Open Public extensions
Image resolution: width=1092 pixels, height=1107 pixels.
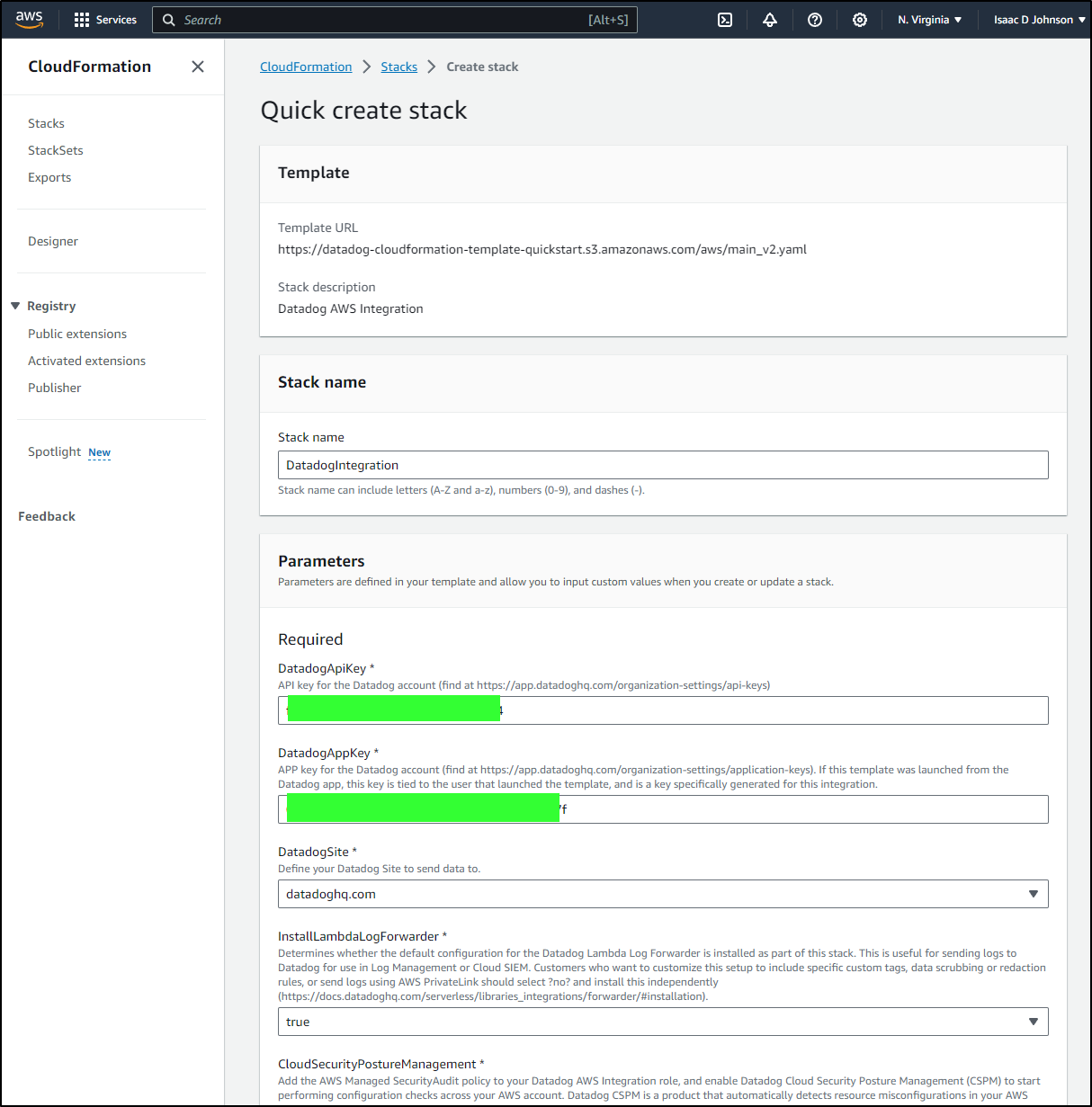[x=77, y=334]
